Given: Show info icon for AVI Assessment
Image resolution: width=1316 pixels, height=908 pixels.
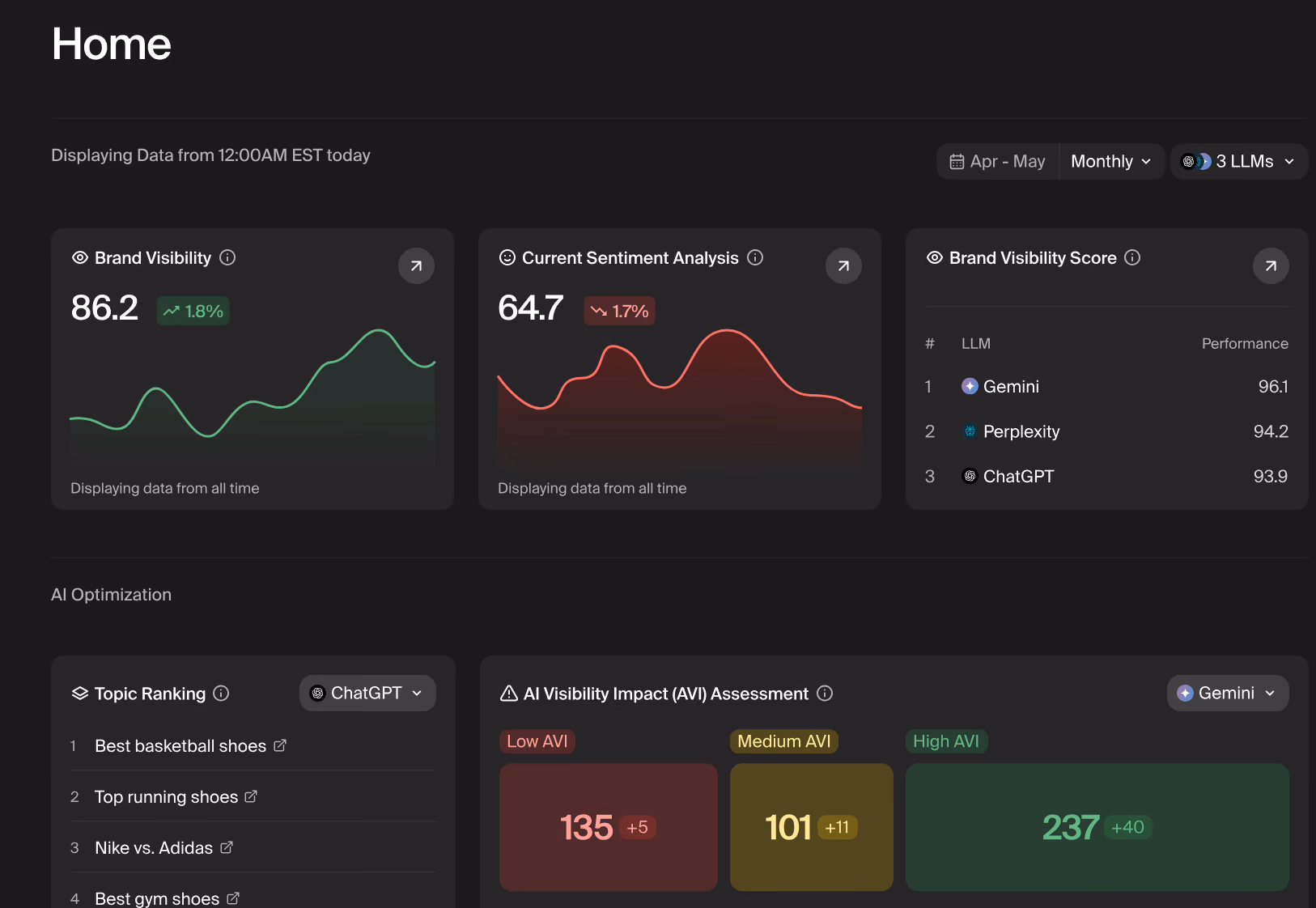Looking at the screenshot, I should (x=825, y=694).
